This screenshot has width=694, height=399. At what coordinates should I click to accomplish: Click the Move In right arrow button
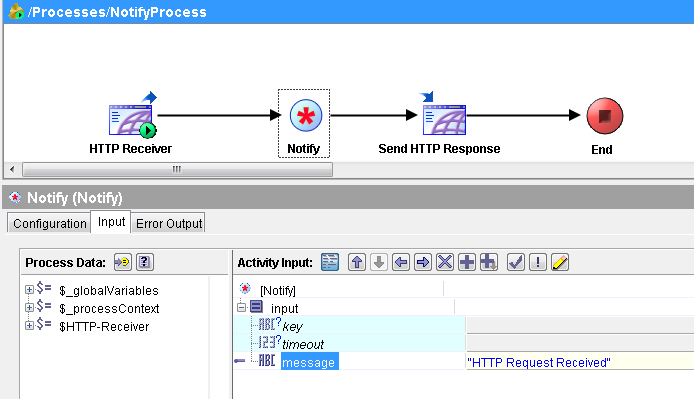pyautogui.click(x=423, y=262)
